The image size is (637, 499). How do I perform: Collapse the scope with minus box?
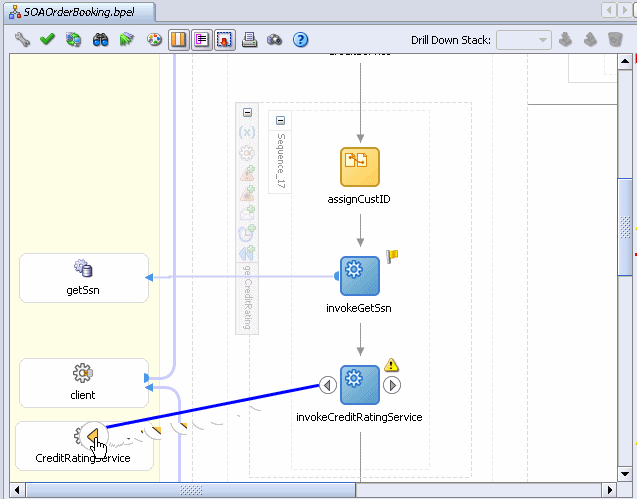[x=247, y=113]
